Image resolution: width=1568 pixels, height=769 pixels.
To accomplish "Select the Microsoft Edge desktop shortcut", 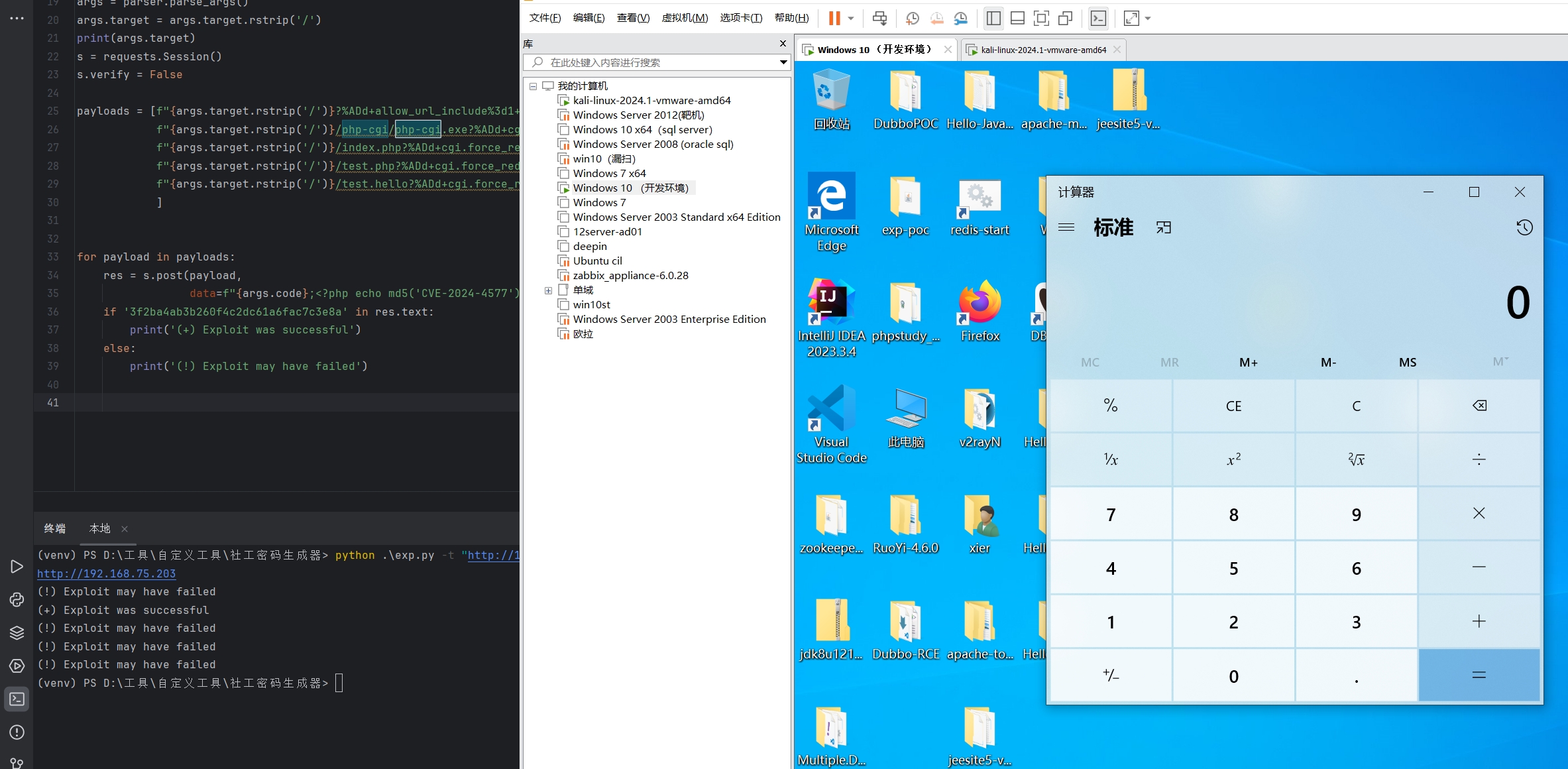I will click(x=831, y=212).
